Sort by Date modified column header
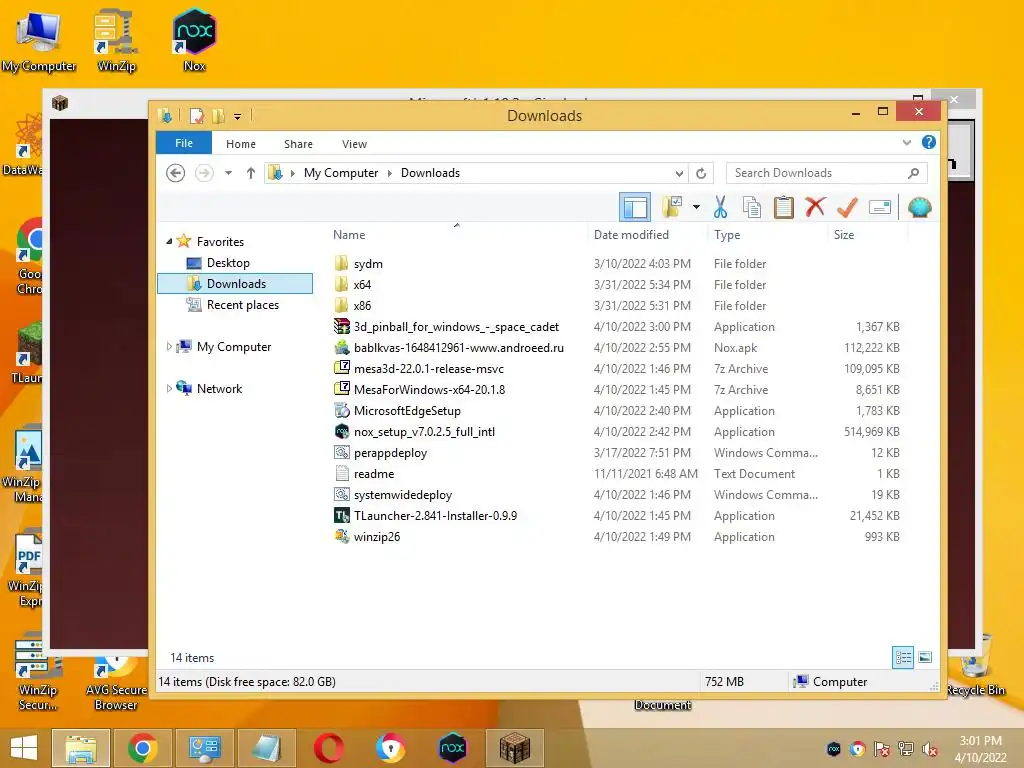 click(631, 234)
